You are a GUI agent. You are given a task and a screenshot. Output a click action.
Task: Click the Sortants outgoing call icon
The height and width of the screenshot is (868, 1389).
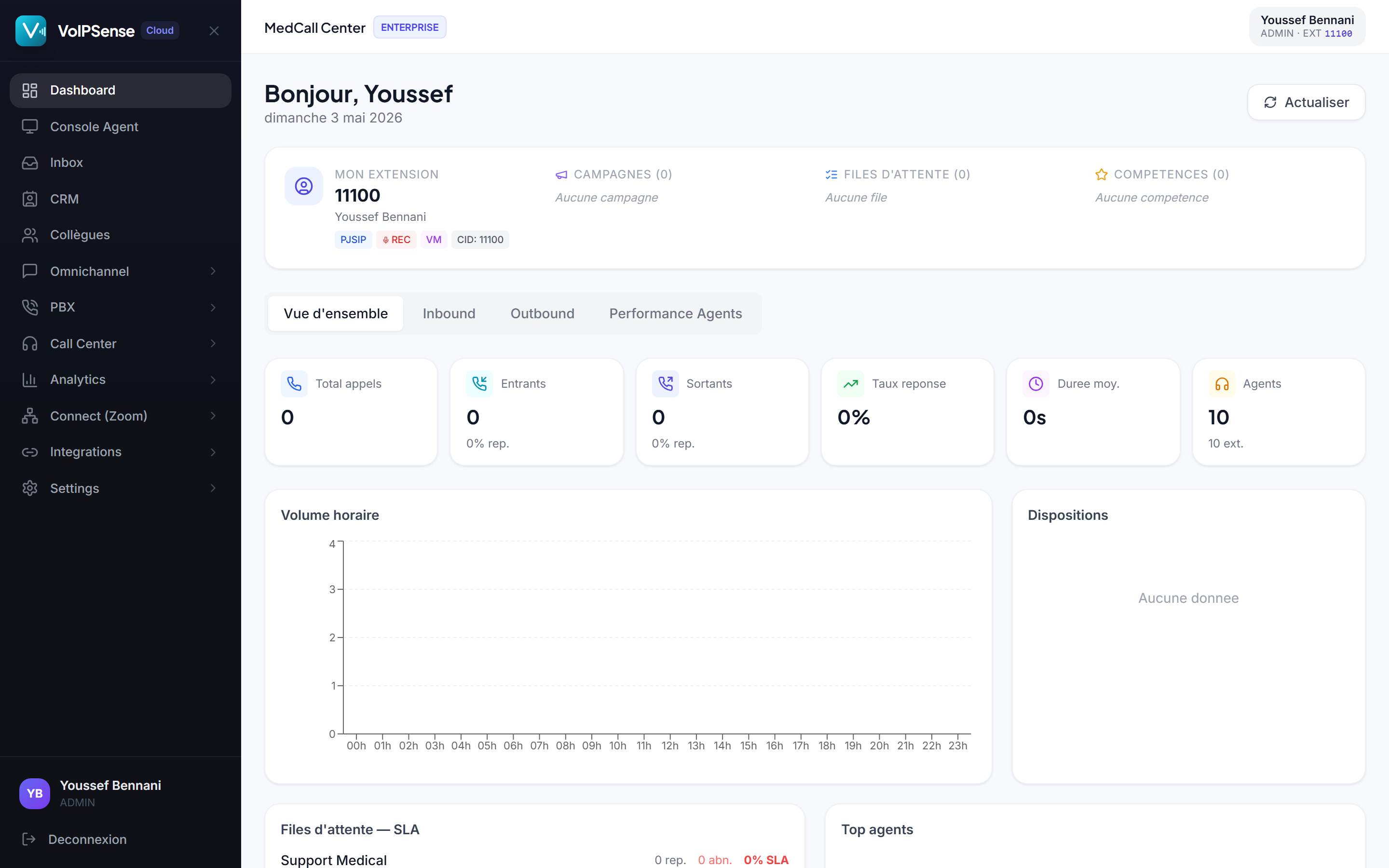pos(665,383)
